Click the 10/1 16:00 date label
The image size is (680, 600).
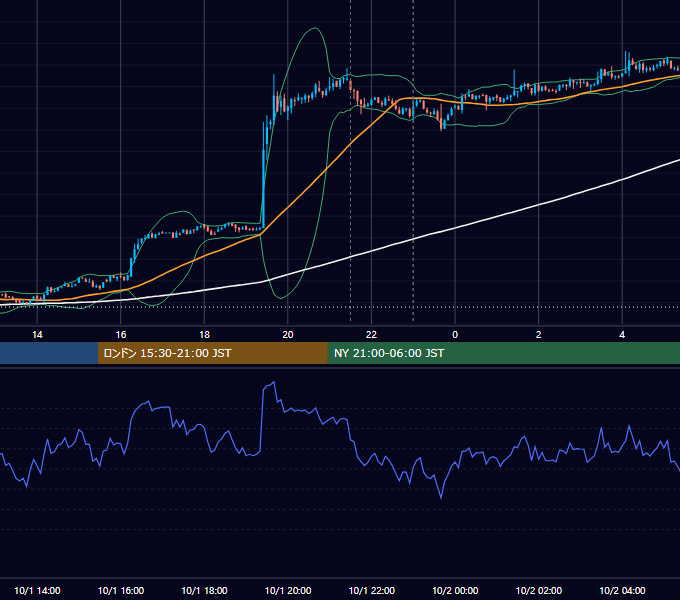(x=121, y=590)
